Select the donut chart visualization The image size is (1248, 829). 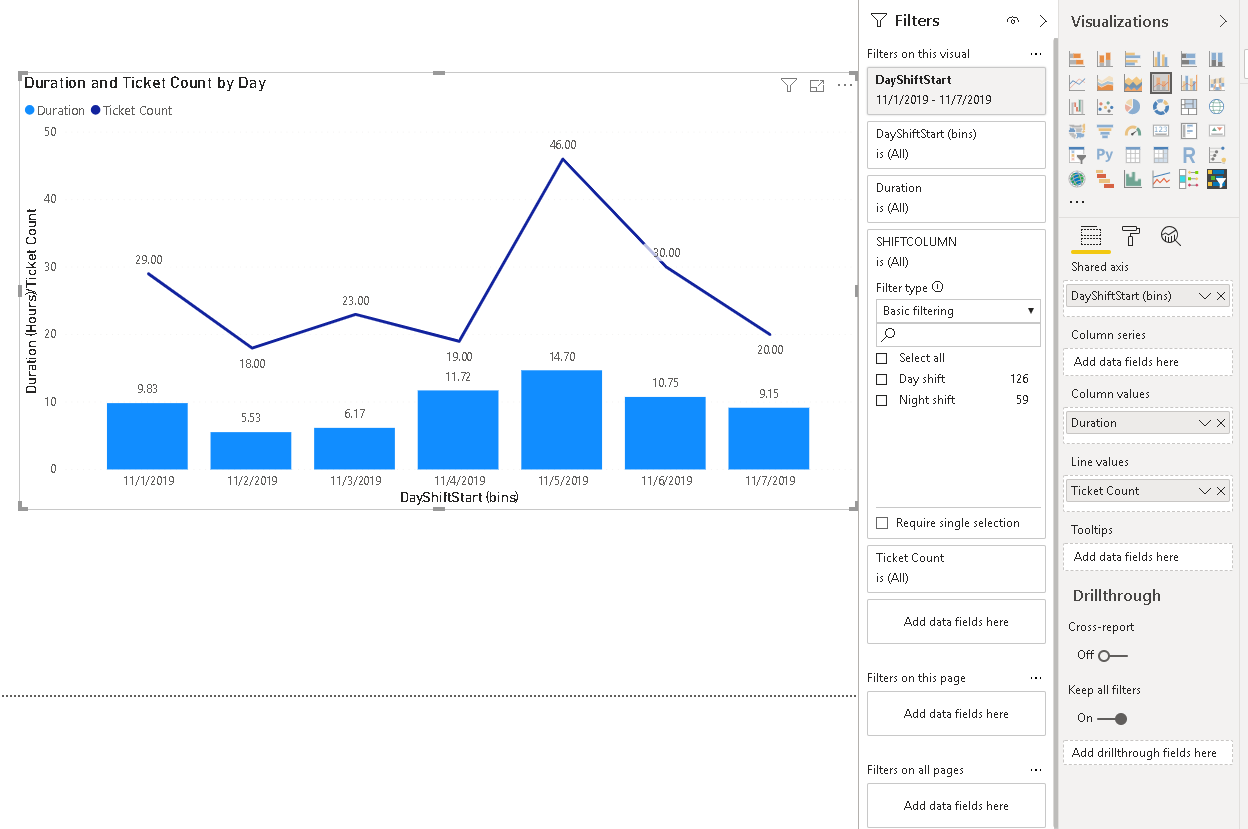coord(1161,107)
